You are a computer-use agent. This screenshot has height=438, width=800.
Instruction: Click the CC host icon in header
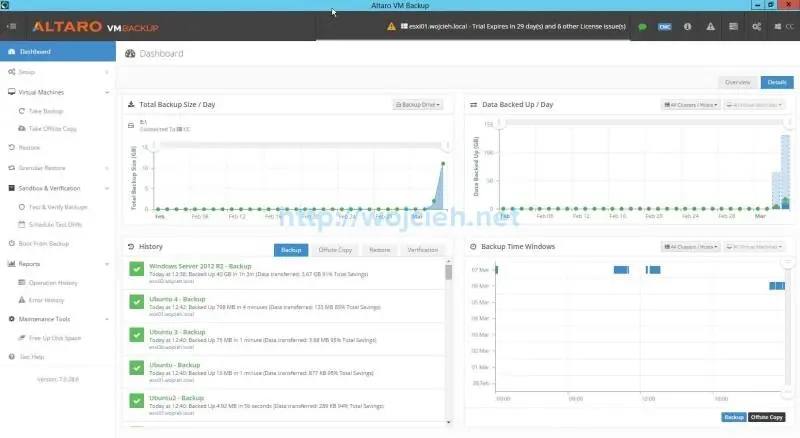pyautogui.click(x=784, y=27)
